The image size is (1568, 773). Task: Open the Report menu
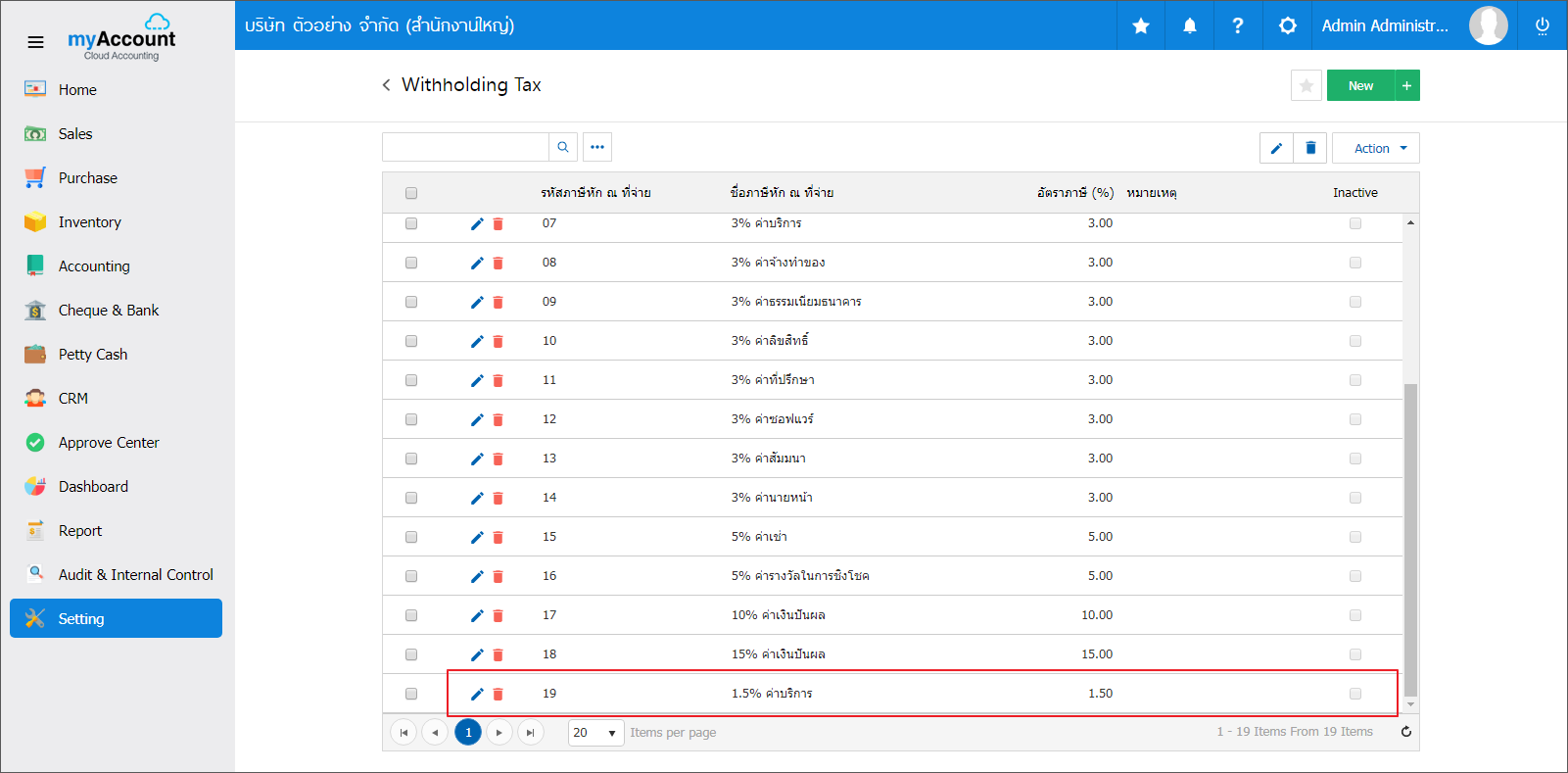pyautogui.click(x=118, y=530)
